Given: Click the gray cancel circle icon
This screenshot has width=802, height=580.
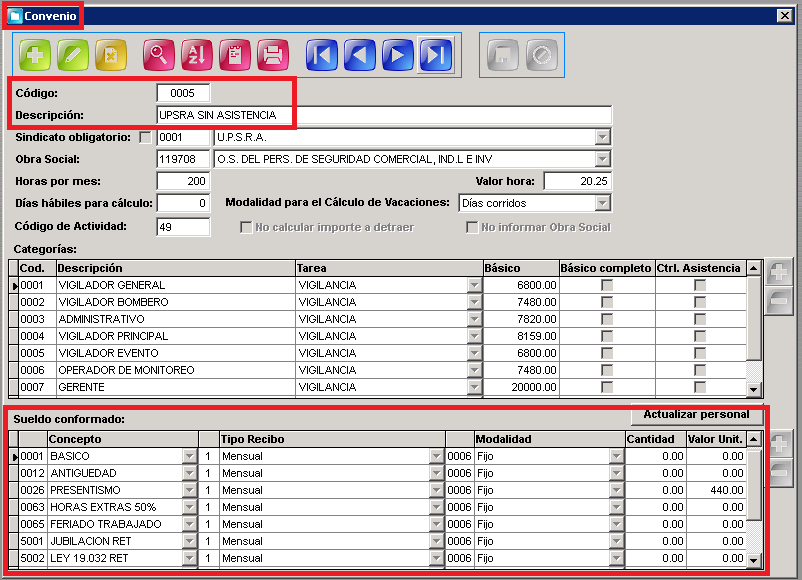Looking at the screenshot, I should (x=541, y=55).
